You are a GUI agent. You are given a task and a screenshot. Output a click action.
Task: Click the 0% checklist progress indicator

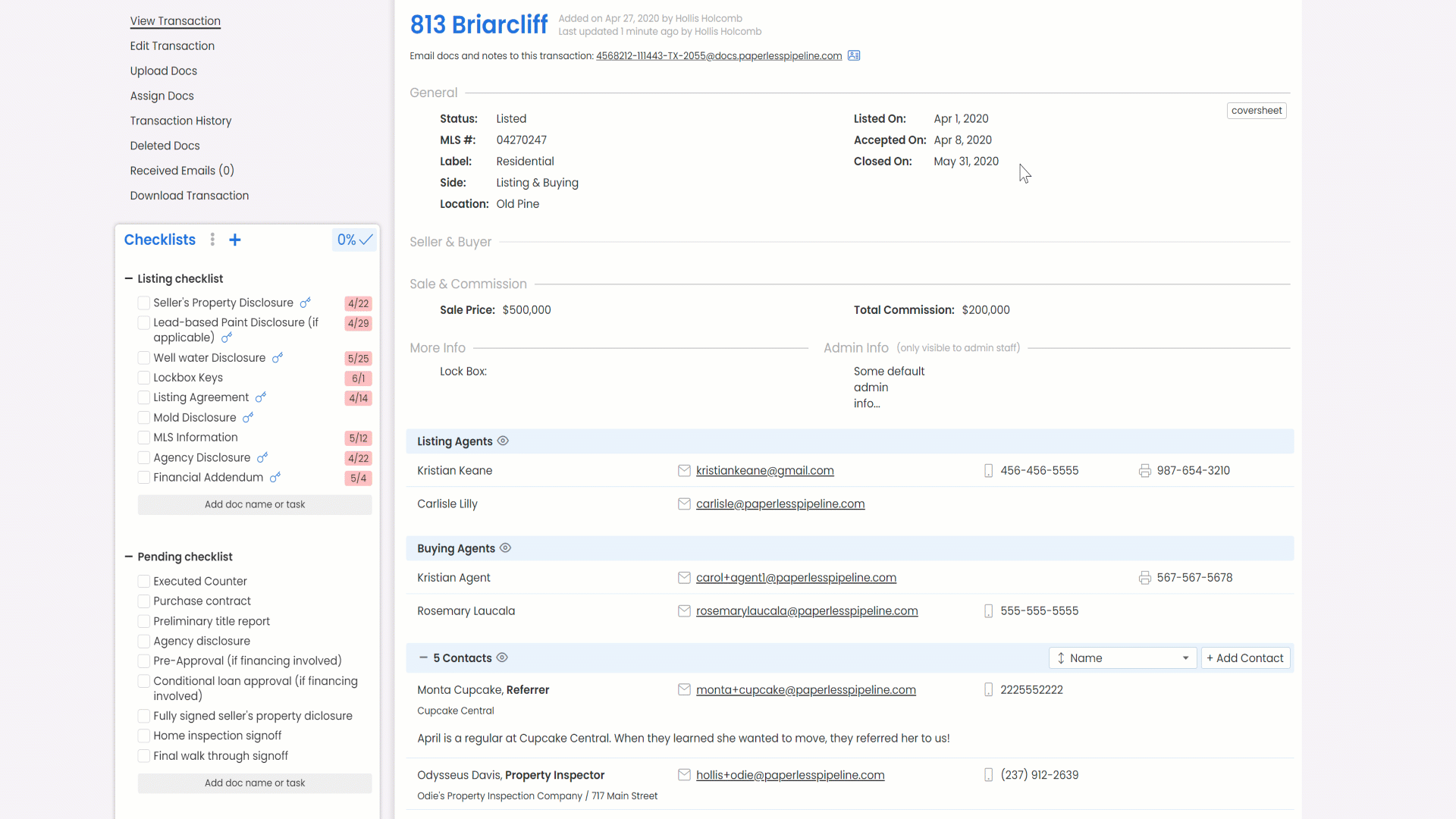coord(354,240)
